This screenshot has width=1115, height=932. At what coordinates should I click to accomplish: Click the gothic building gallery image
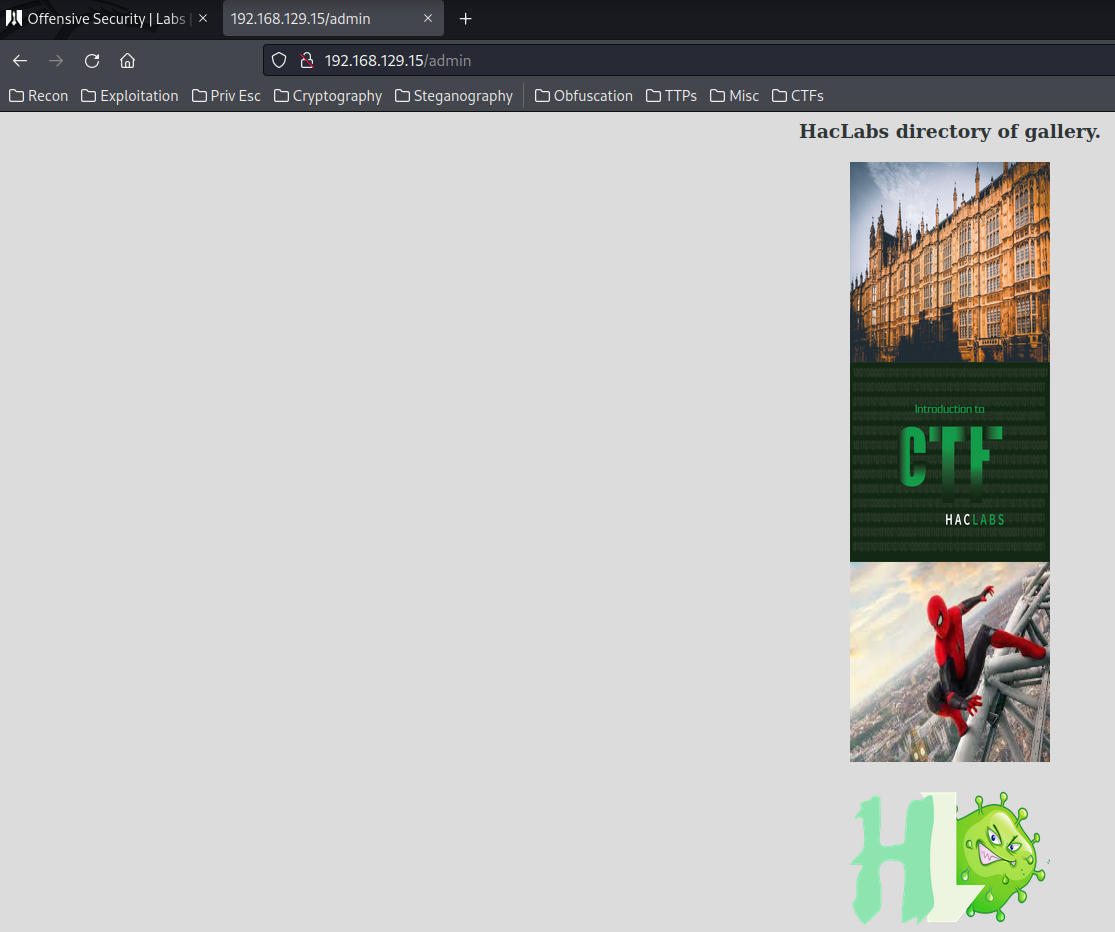[949, 262]
